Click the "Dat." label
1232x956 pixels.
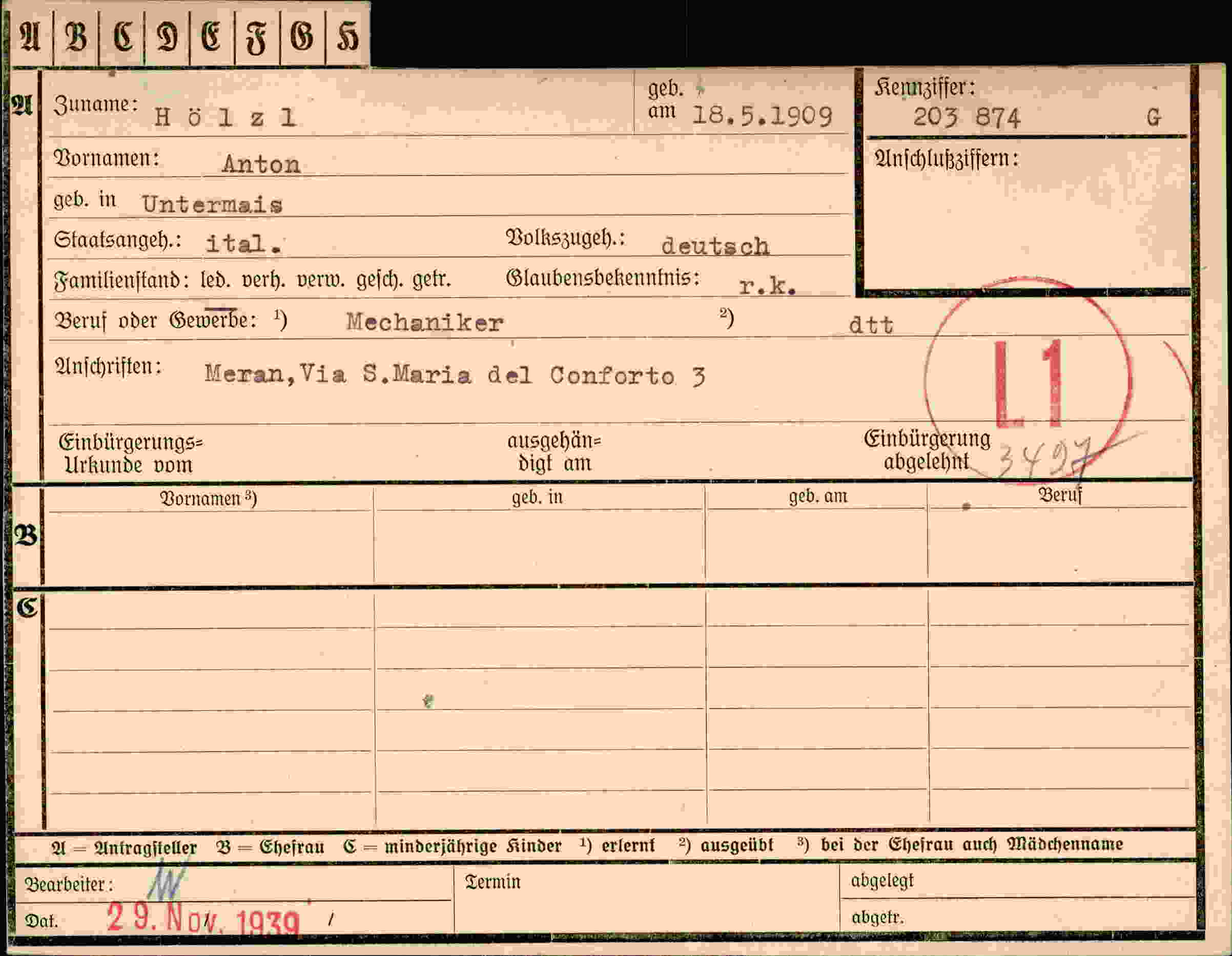[x=41, y=922]
